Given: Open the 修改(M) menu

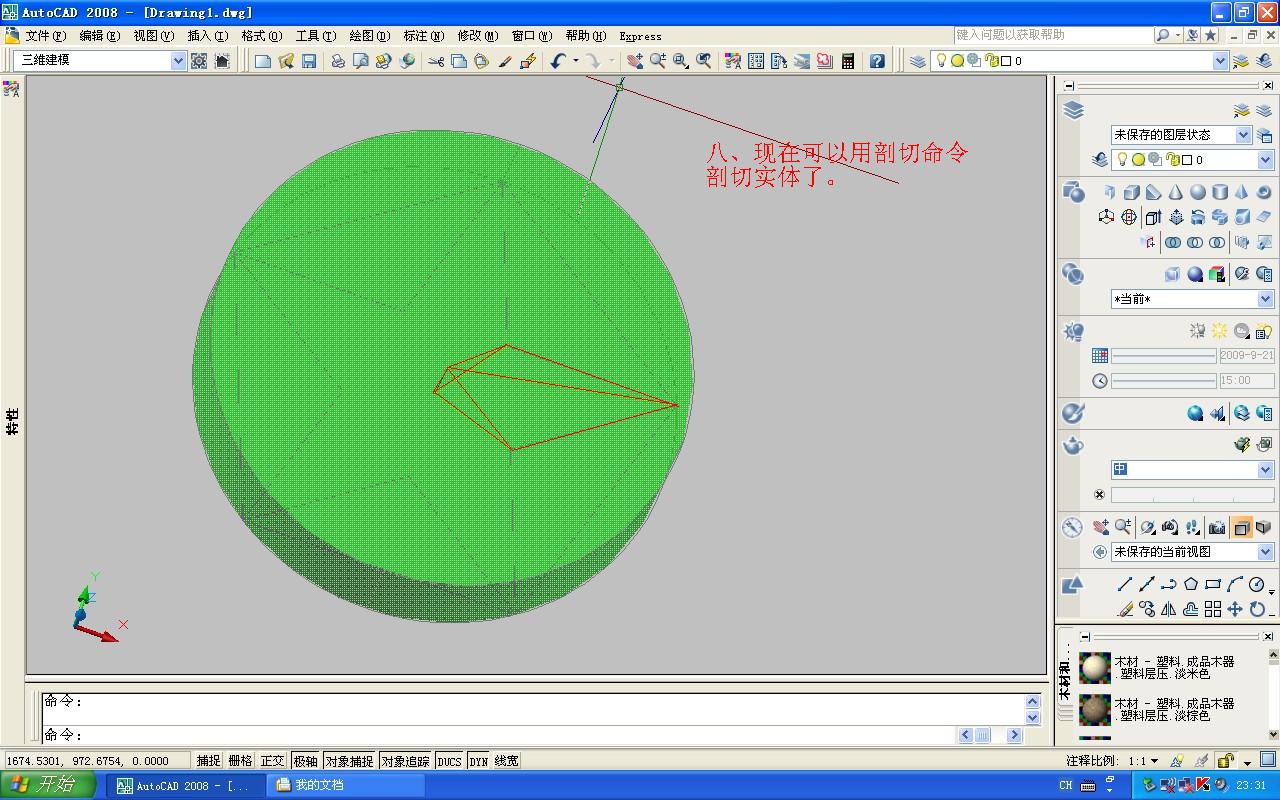Looking at the screenshot, I should (x=477, y=36).
